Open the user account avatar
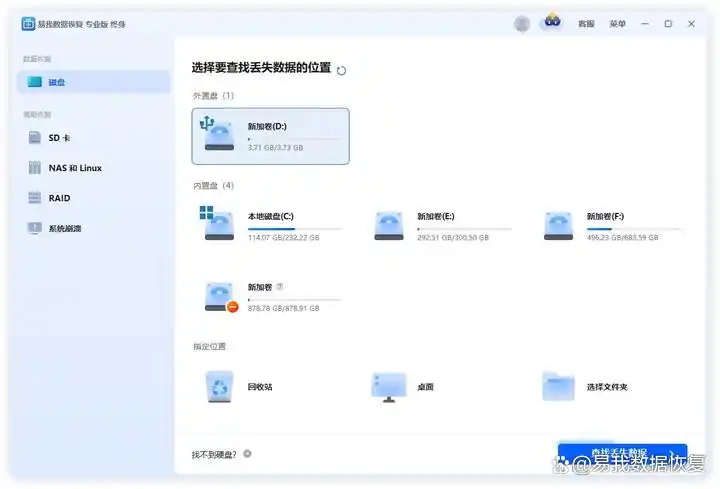 point(522,23)
